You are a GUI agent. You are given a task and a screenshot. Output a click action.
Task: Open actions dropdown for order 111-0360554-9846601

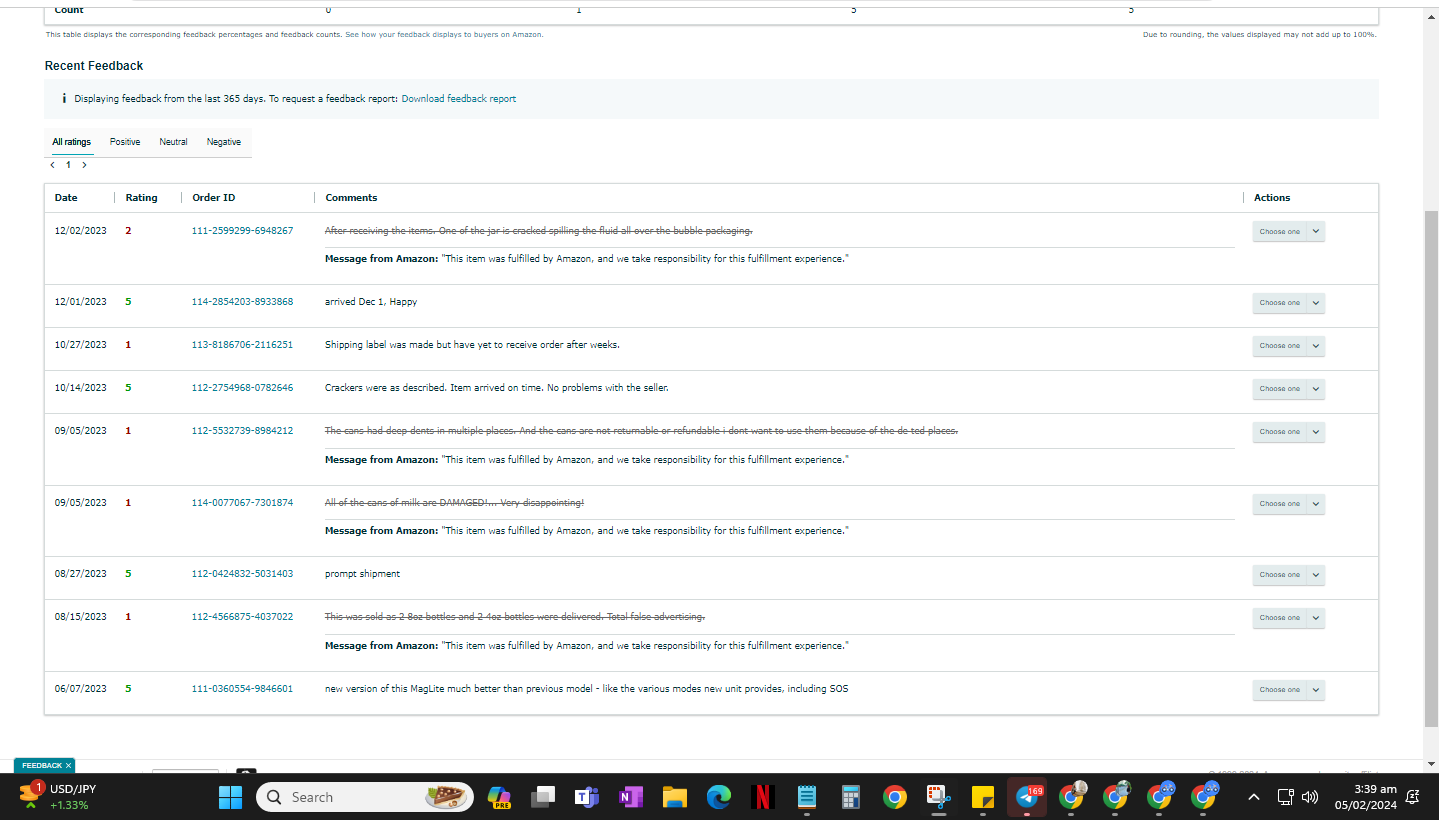[1289, 689]
